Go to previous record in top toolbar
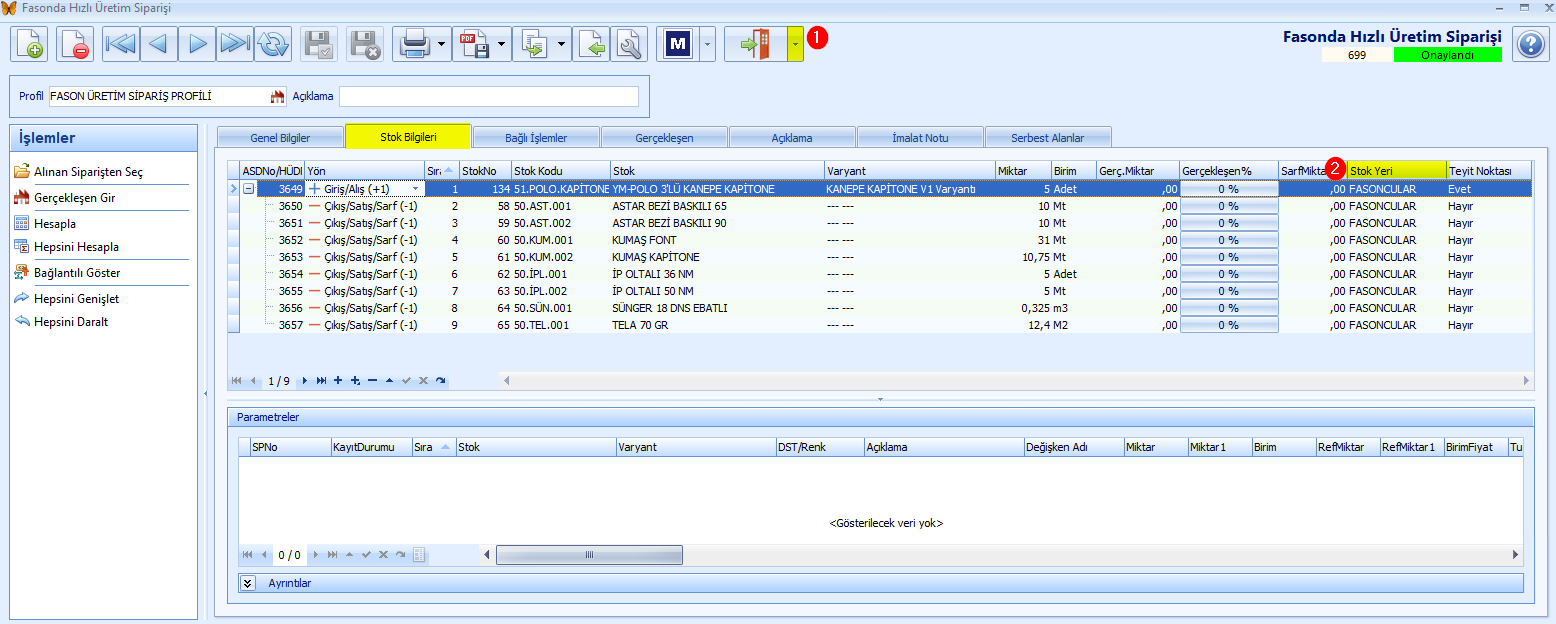Image resolution: width=1556 pixels, height=624 pixels. 159,44
